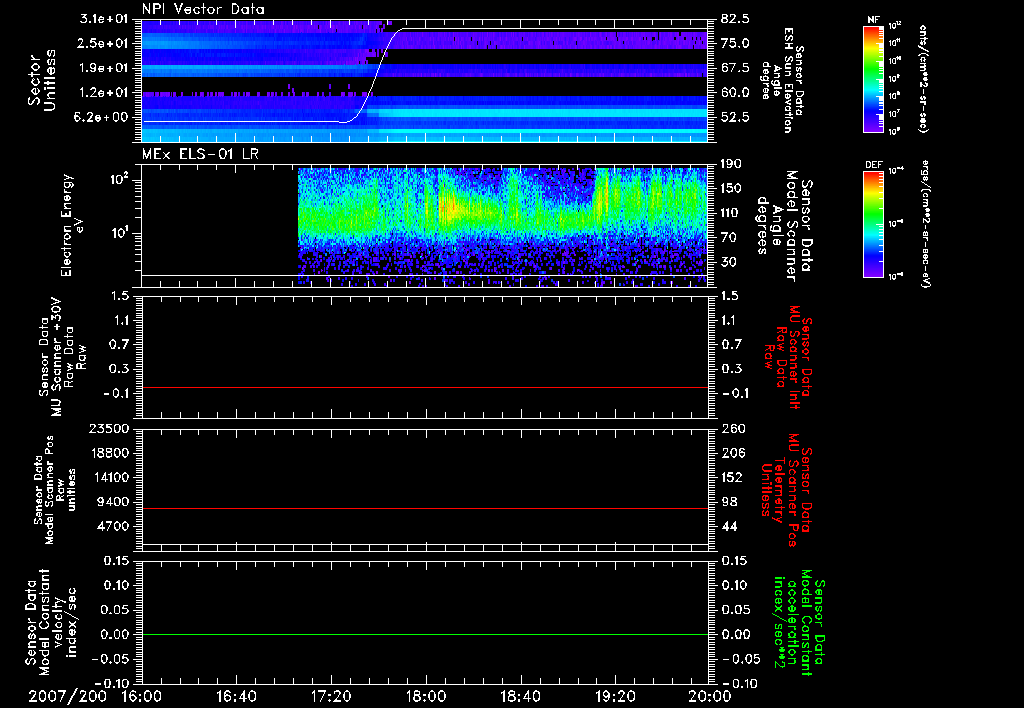Click the 75.0 degree tick label
The width and height of the screenshot is (1024, 708).
[735, 43]
